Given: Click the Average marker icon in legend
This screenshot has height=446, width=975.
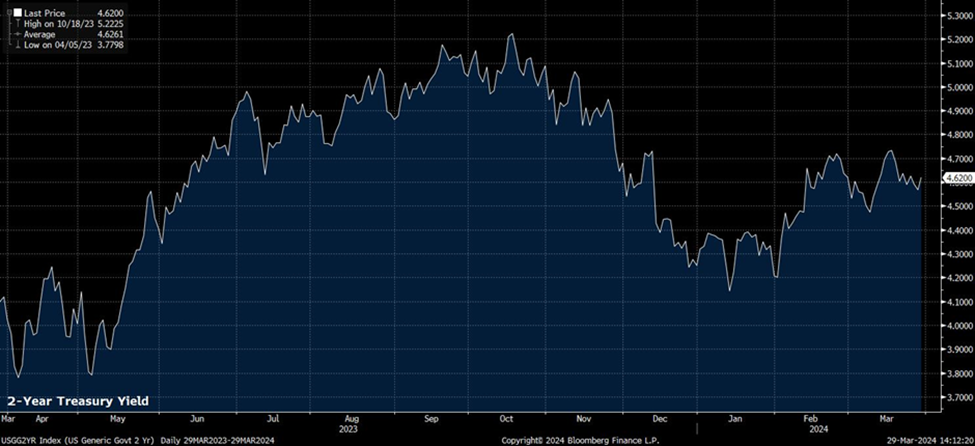Looking at the screenshot, I should [x=16, y=32].
